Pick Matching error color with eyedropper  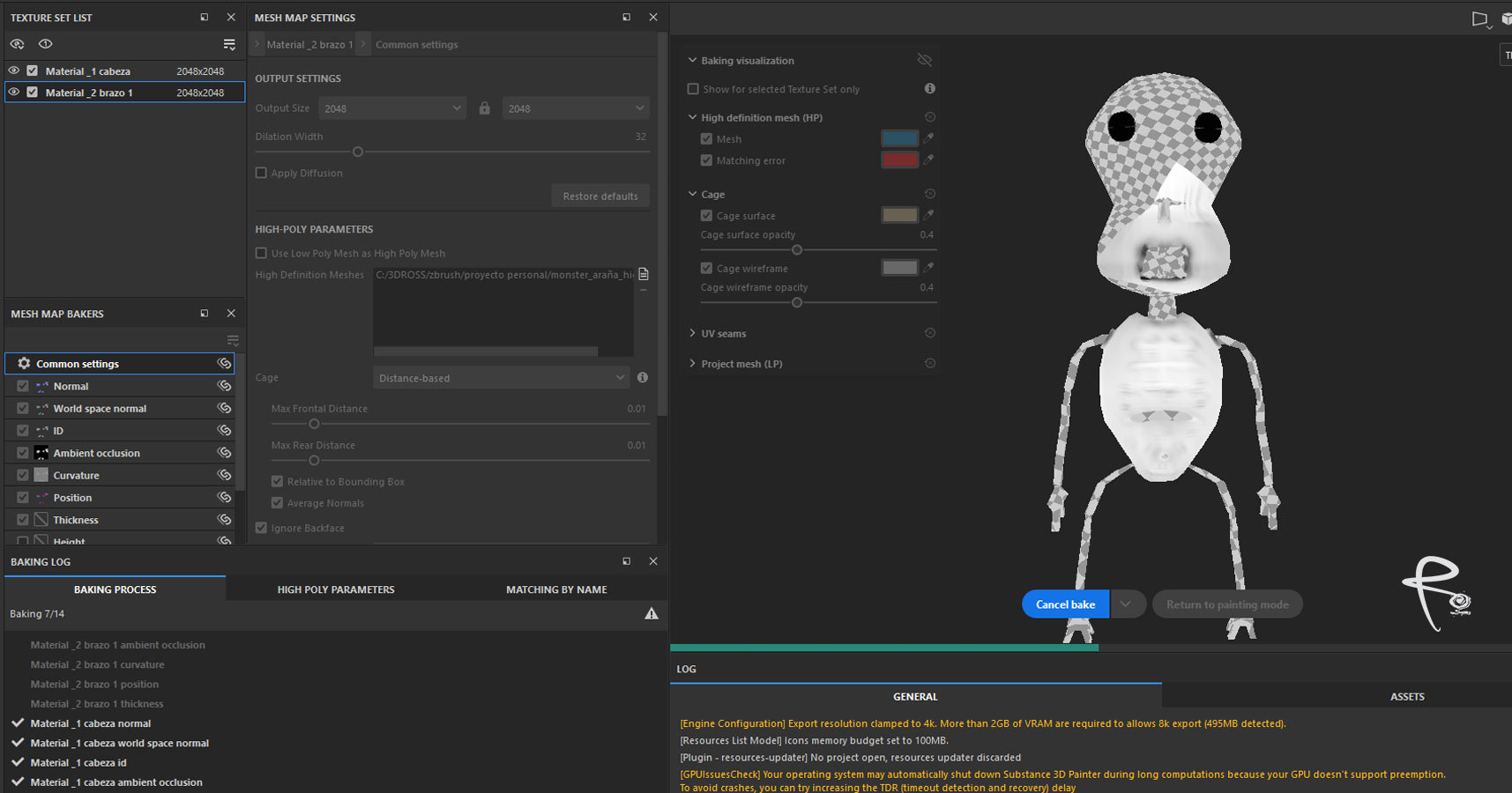928,159
